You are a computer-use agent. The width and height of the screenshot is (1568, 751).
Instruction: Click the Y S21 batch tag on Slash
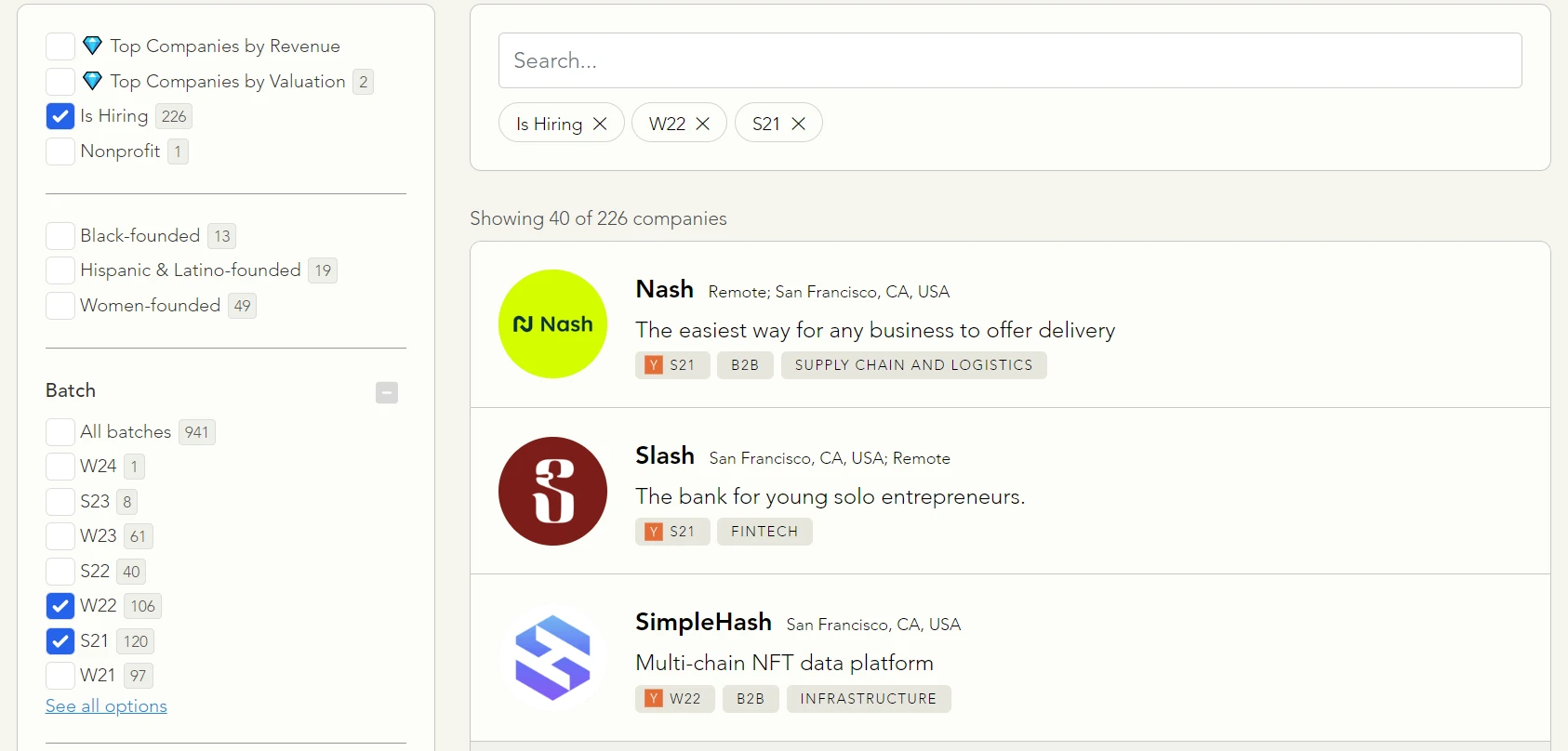[x=672, y=532]
